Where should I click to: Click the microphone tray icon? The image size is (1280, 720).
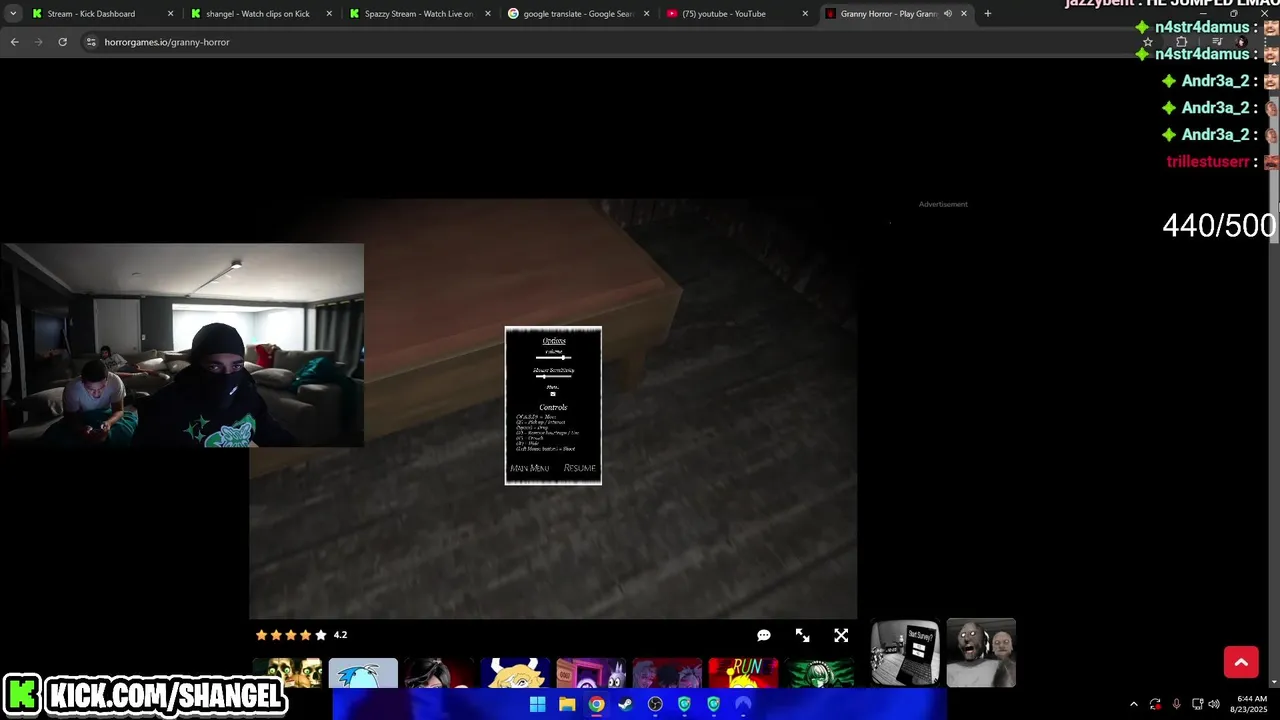point(1176,704)
